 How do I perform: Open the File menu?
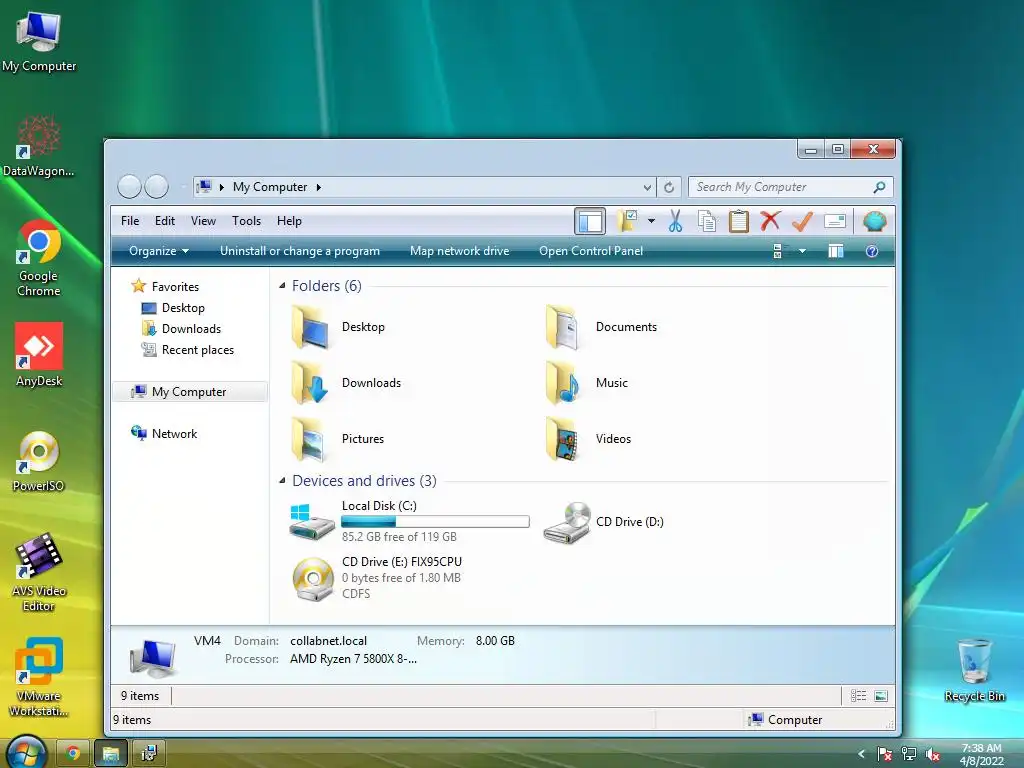pos(130,221)
